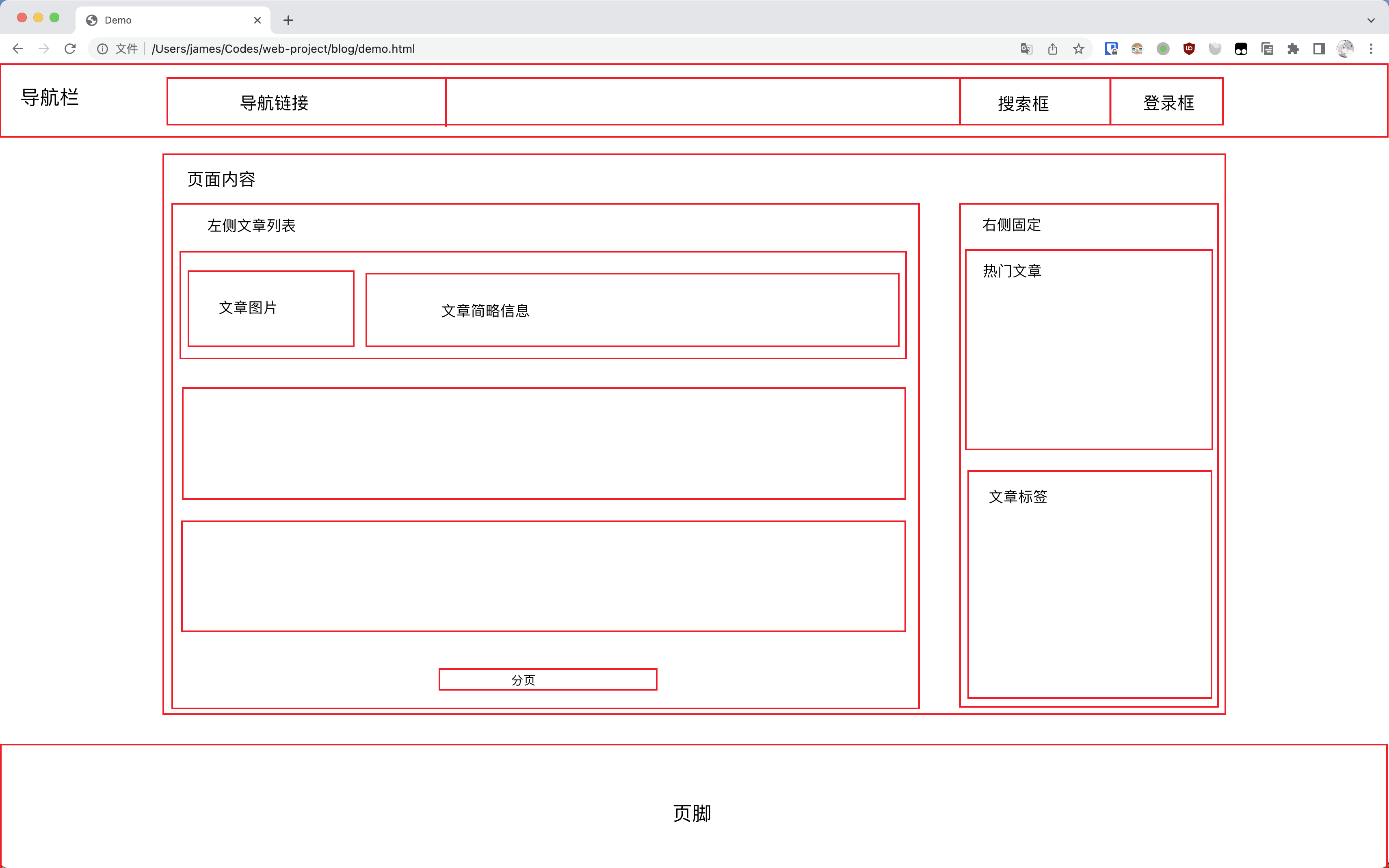The height and width of the screenshot is (868, 1389).
Task: Click the share page icon
Action: coord(1053,49)
